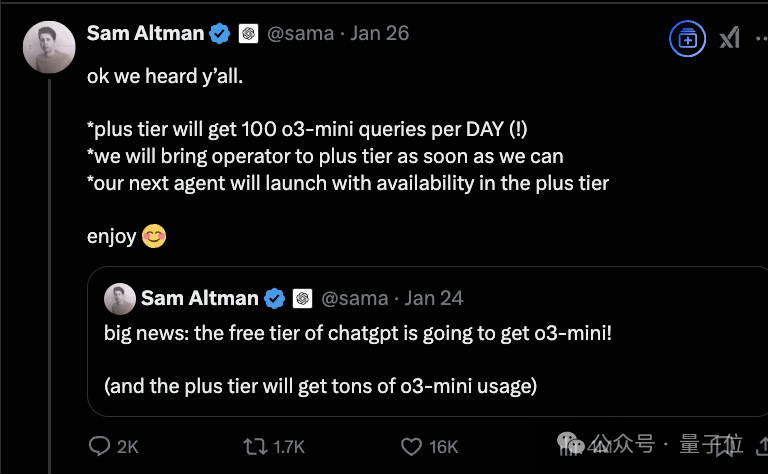Repost the tweet via the 1.7K icon
The image size is (768, 474).
point(254,446)
